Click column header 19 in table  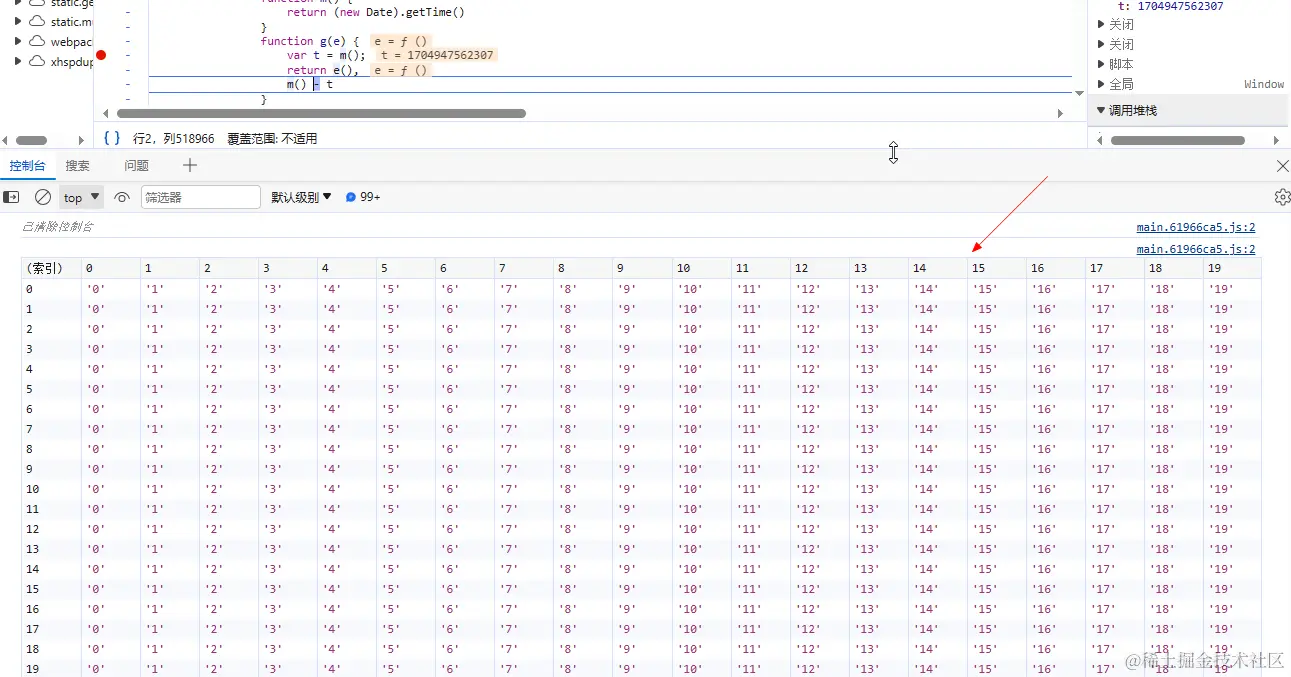[x=1232, y=268]
